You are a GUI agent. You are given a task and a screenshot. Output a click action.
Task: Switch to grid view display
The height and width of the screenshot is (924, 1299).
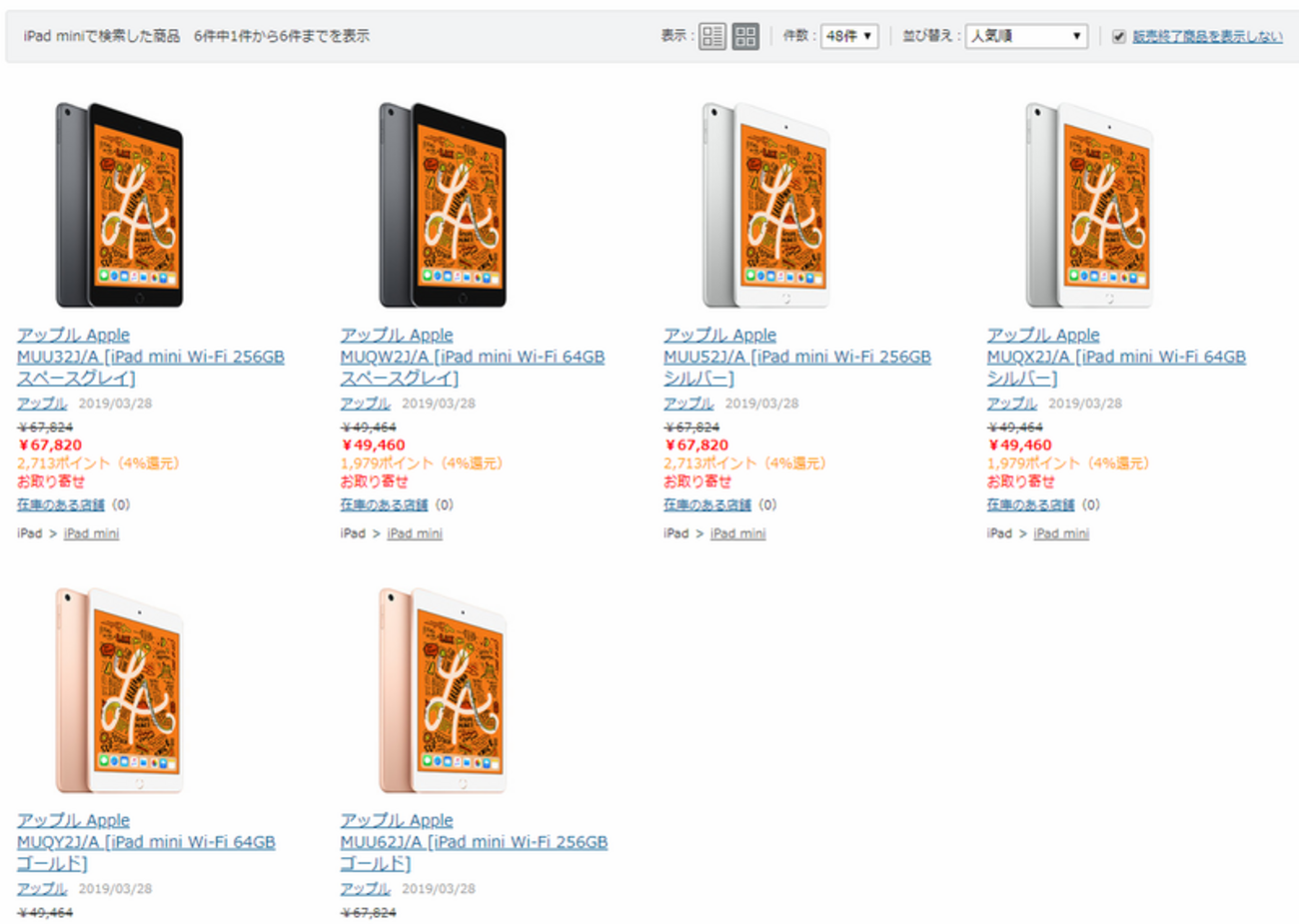pos(745,37)
